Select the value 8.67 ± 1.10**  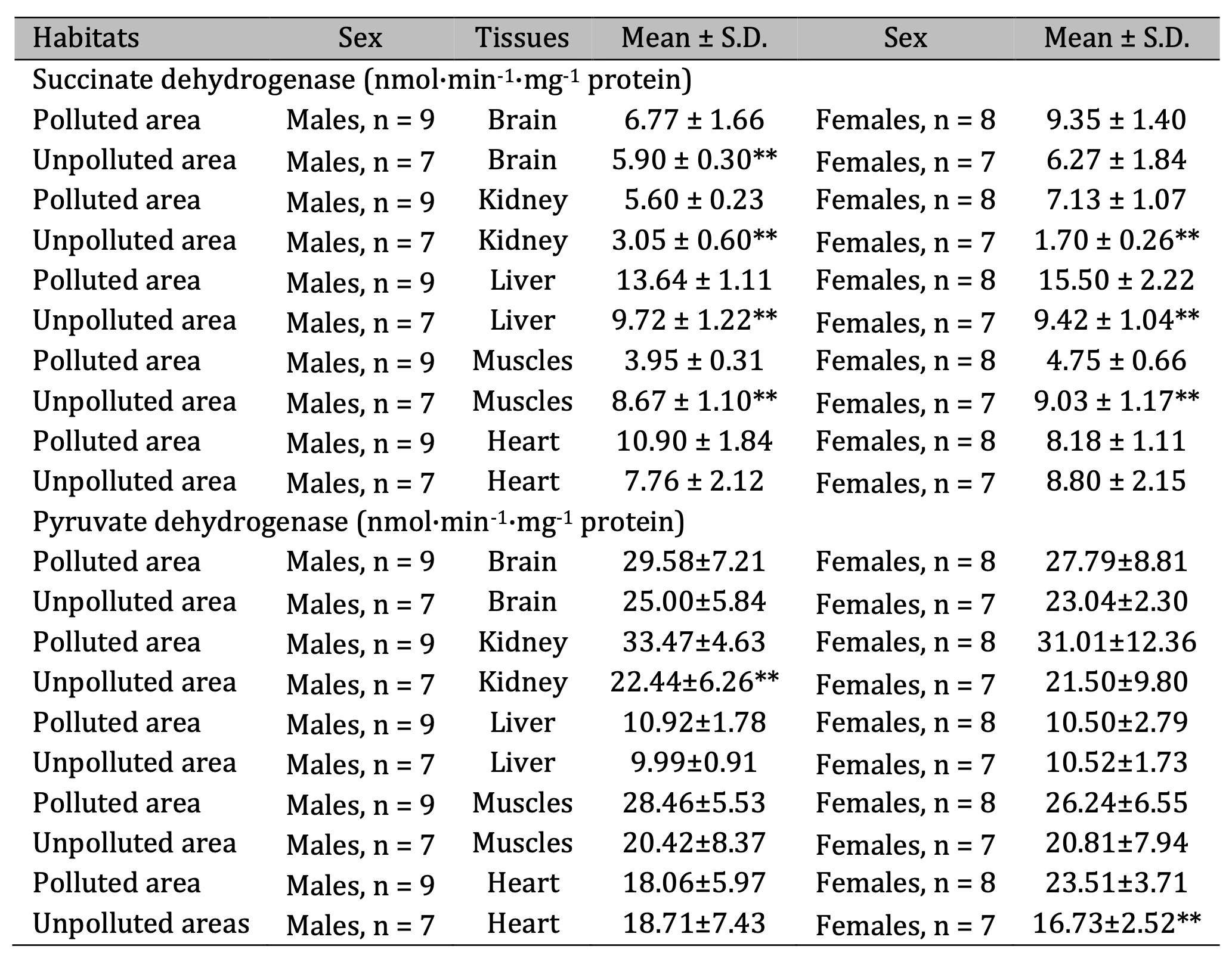694,401
